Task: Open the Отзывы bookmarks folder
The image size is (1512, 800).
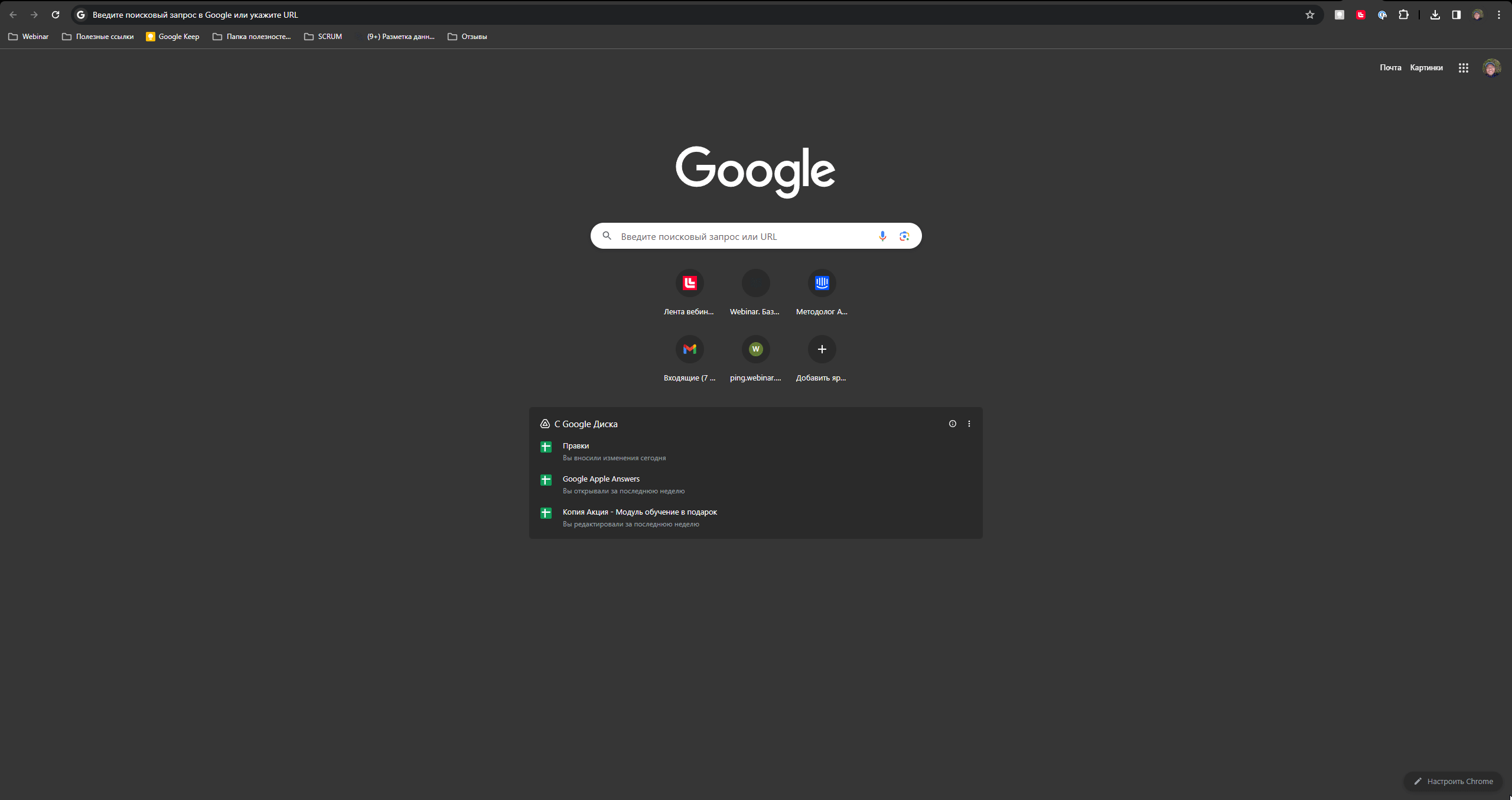Action: point(467,37)
